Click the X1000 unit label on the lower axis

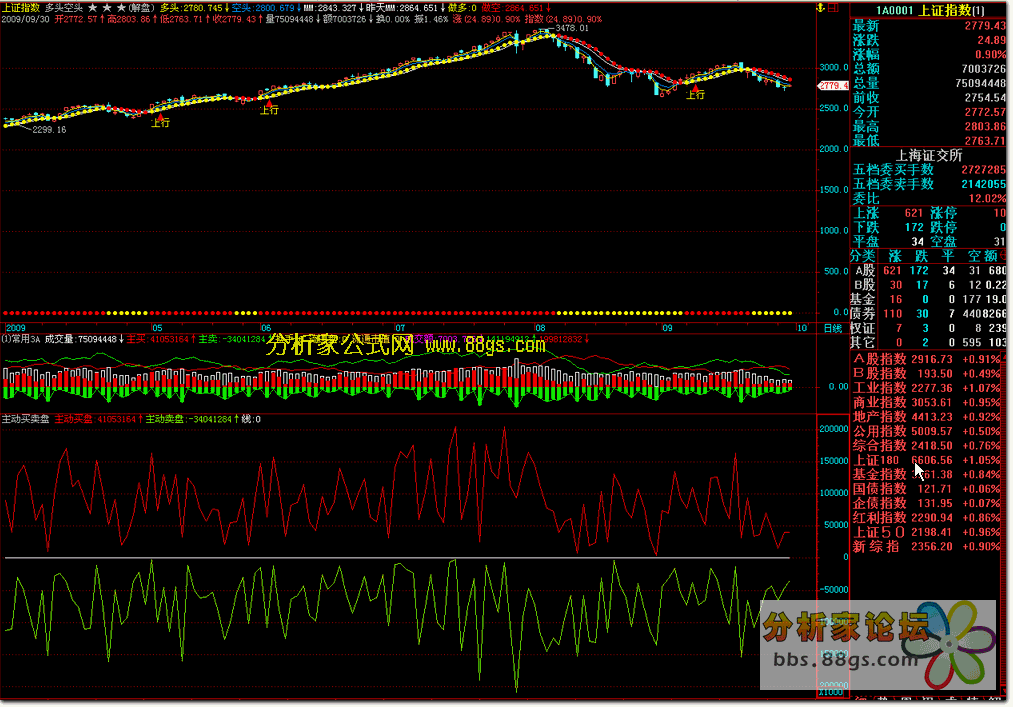coord(831,692)
